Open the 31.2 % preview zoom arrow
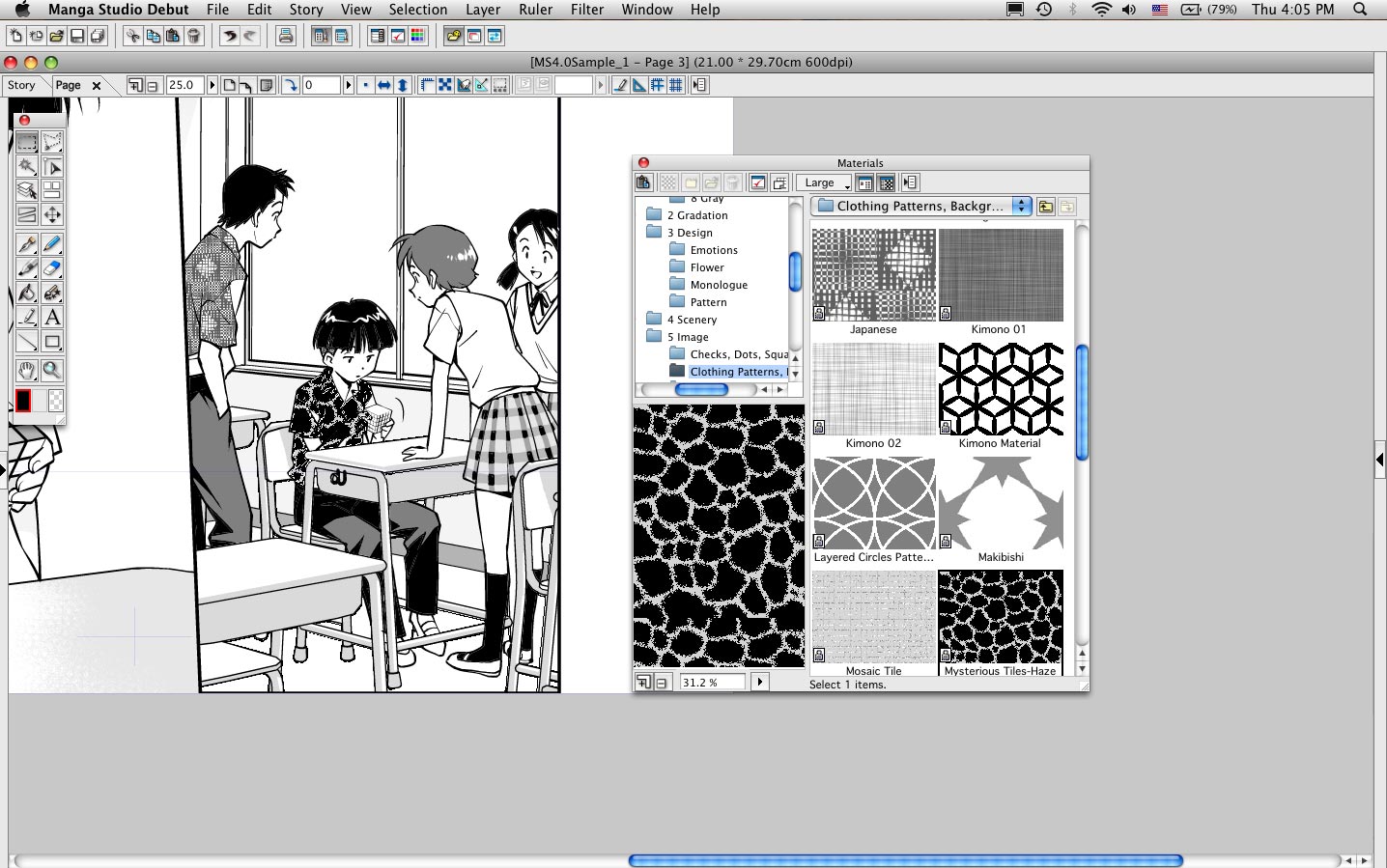The width and height of the screenshot is (1387, 868). tap(760, 682)
